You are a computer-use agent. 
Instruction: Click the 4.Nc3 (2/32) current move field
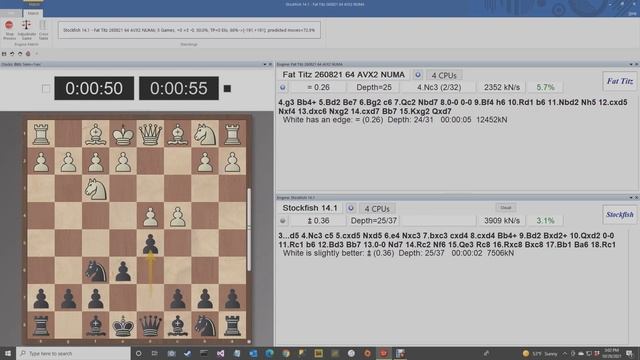439,87
